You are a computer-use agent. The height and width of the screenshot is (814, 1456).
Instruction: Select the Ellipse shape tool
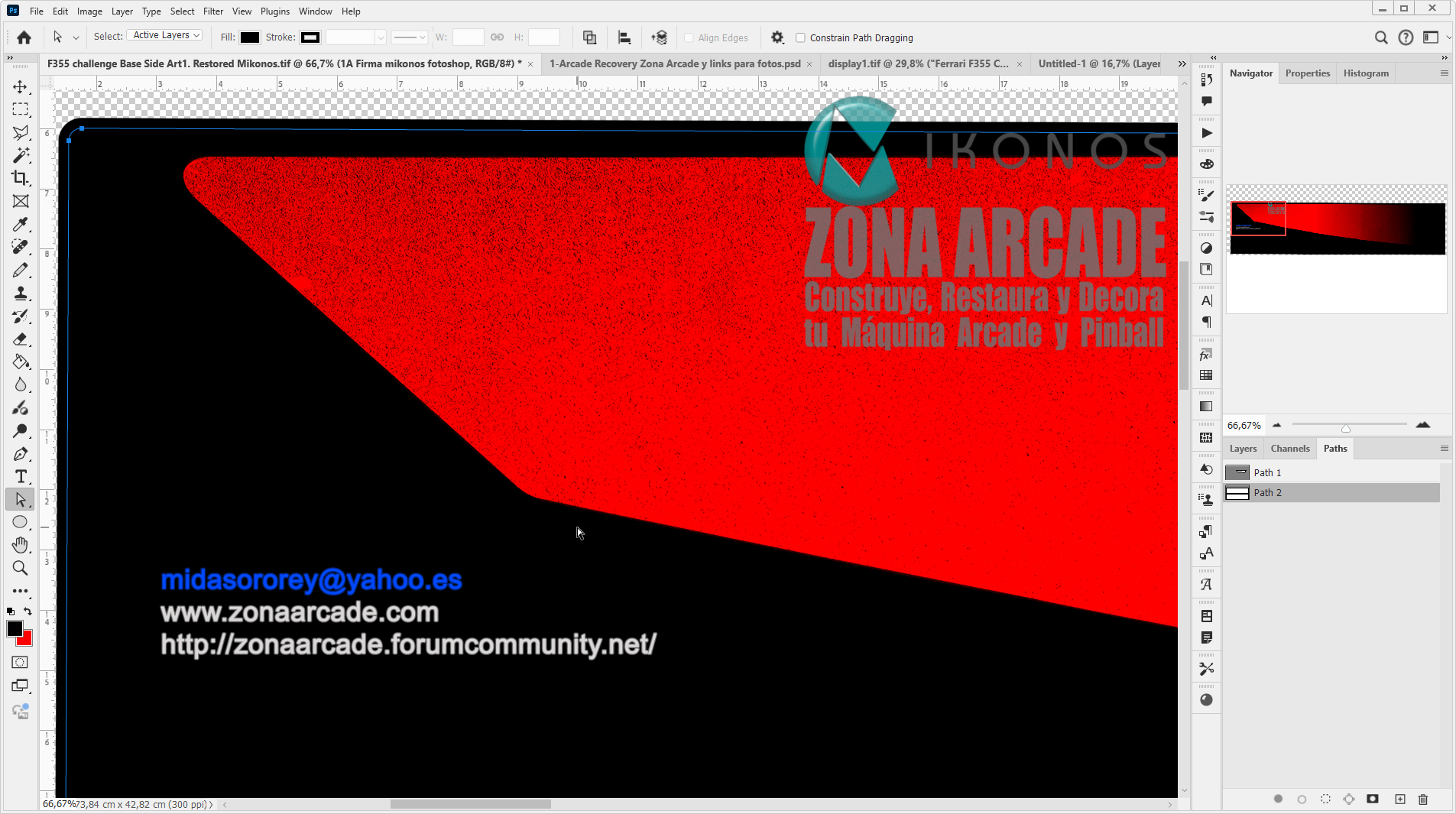[x=21, y=522]
